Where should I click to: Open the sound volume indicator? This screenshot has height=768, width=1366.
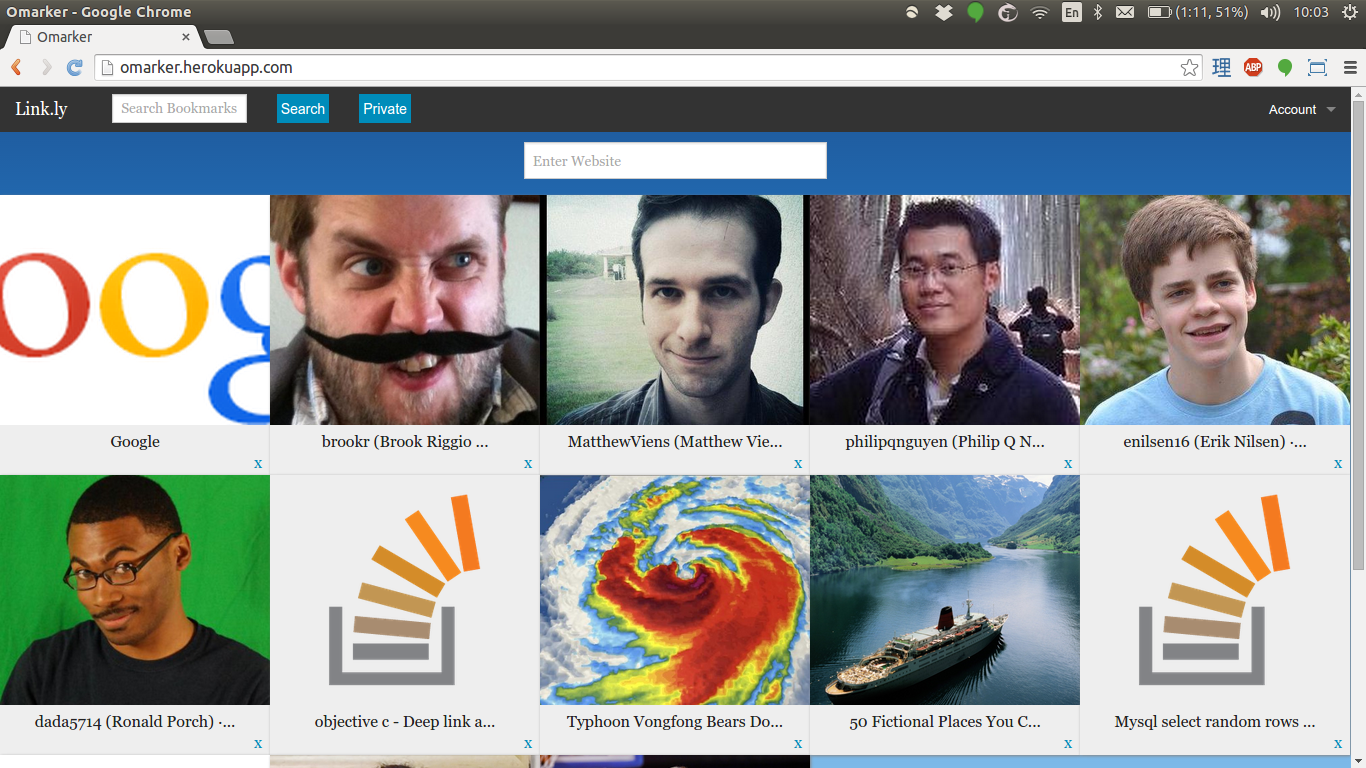(x=1271, y=12)
